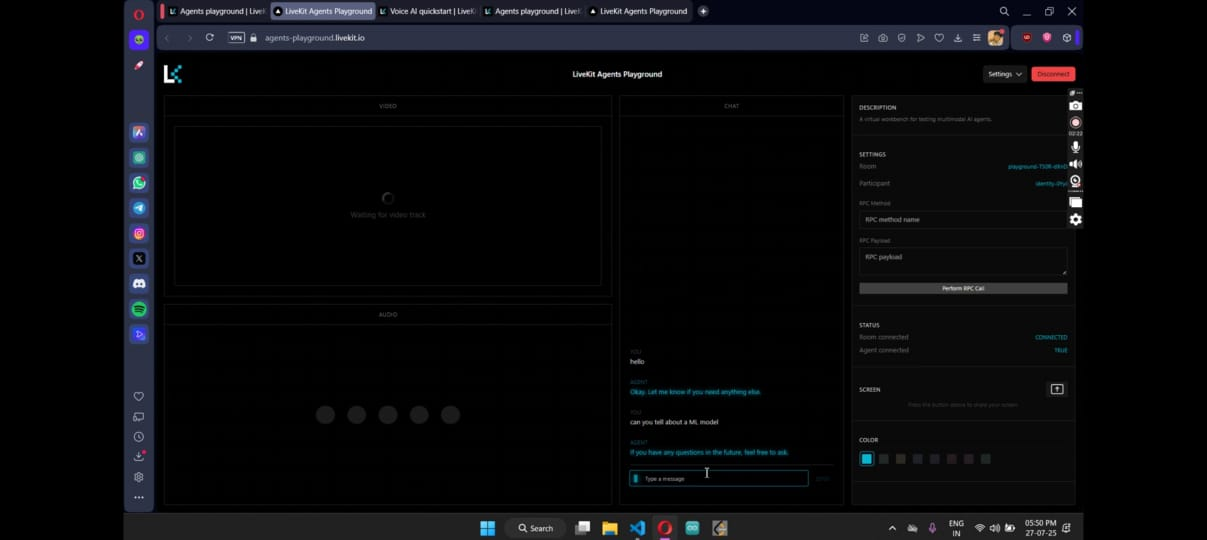1207x540 pixels.
Task: Toggle webcam in recorder overlay
Action: [1076, 182]
